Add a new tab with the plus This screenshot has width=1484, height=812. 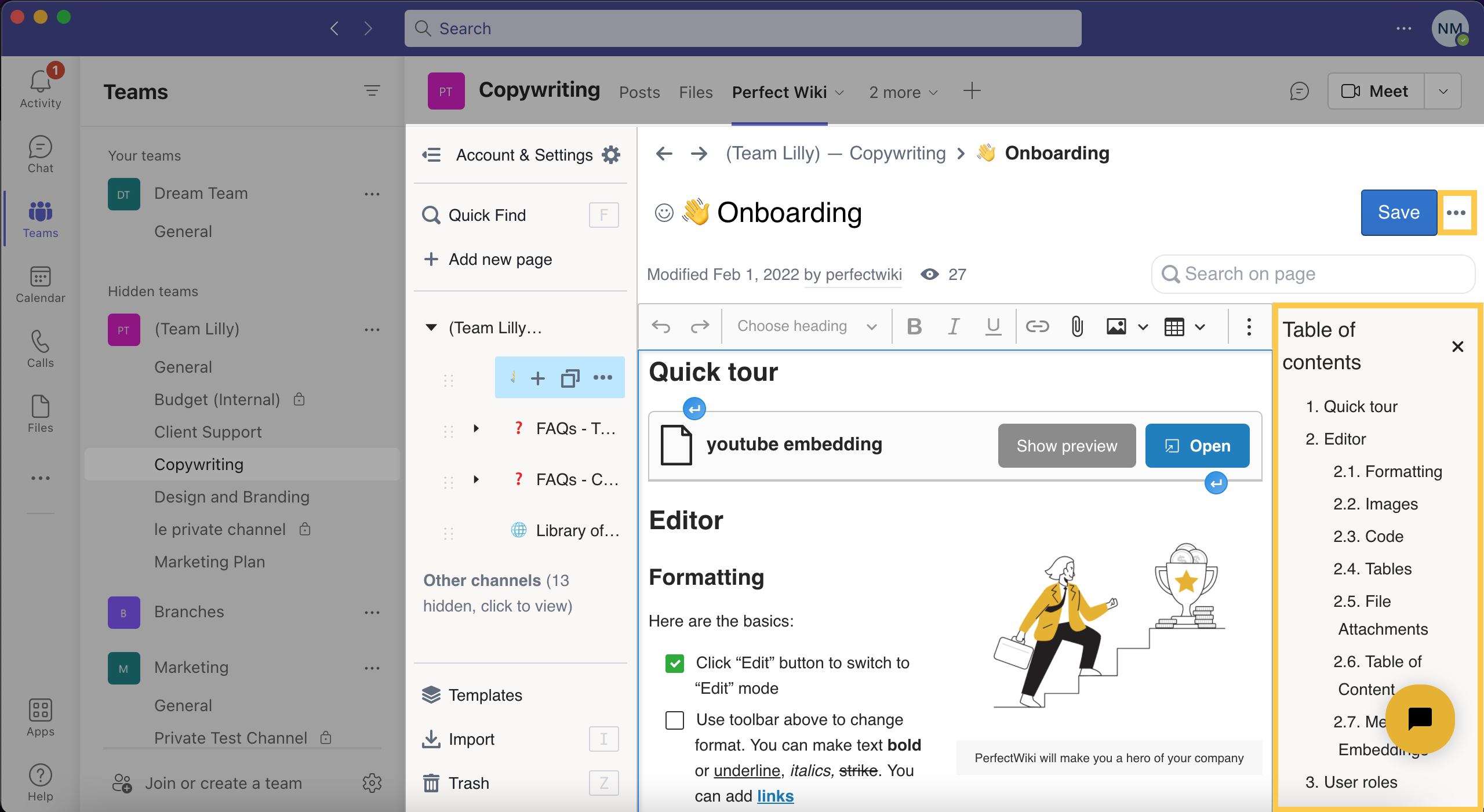point(972,91)
